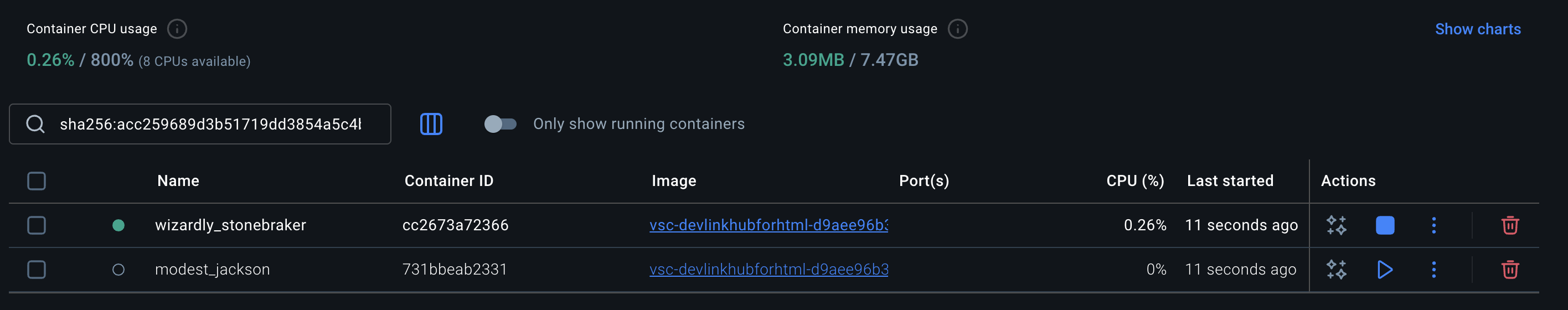Click the CPU usage info icon

point(177,29)
